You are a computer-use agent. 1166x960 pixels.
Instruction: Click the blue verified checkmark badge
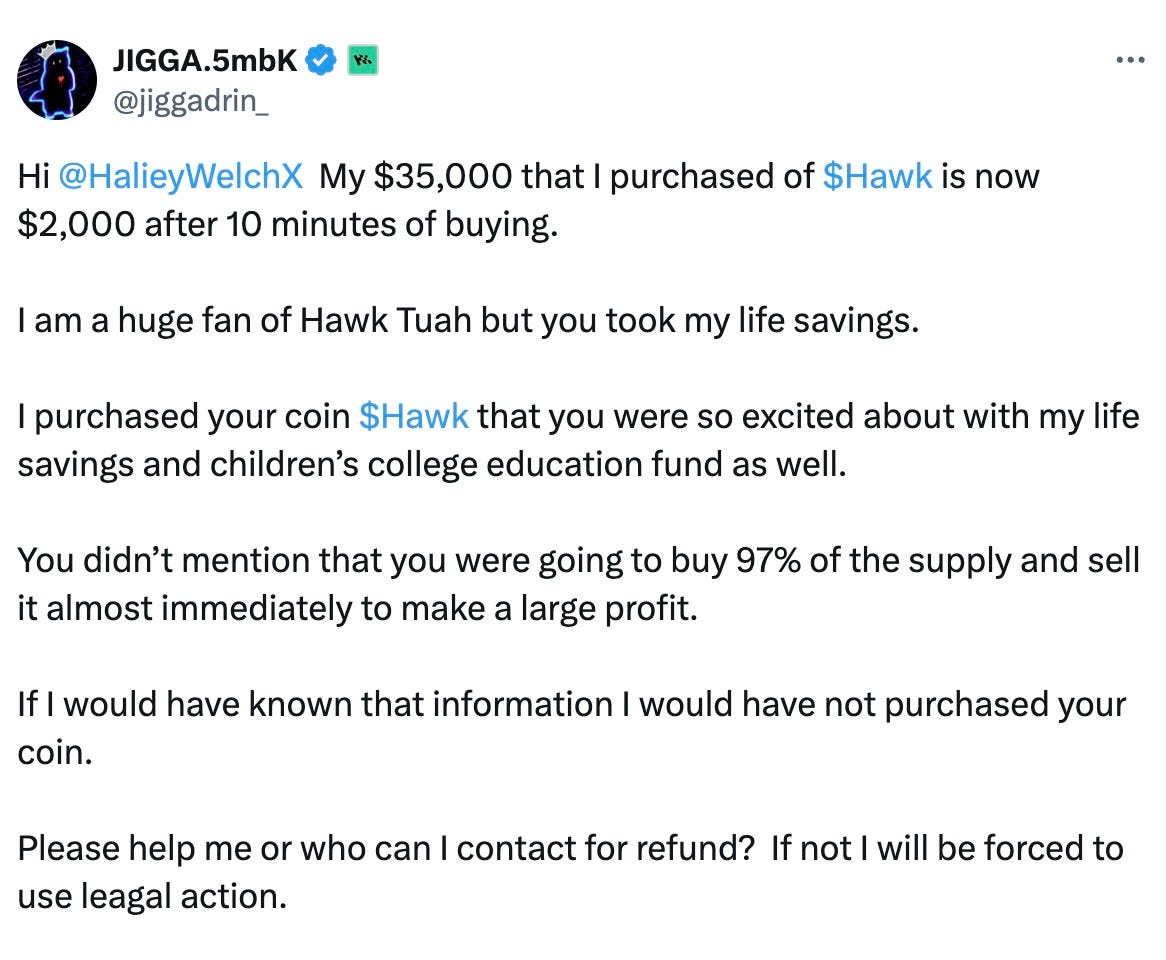[319, 59]
